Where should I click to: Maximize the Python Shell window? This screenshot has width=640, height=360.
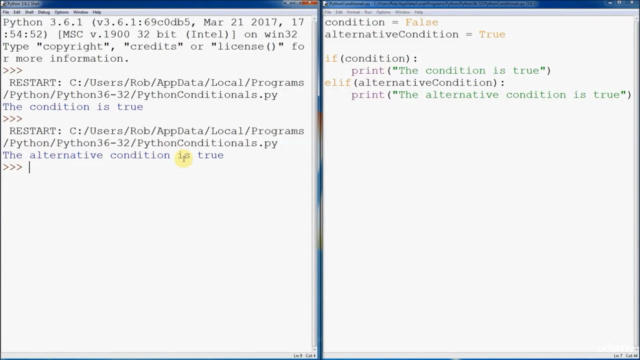[297, 3]
